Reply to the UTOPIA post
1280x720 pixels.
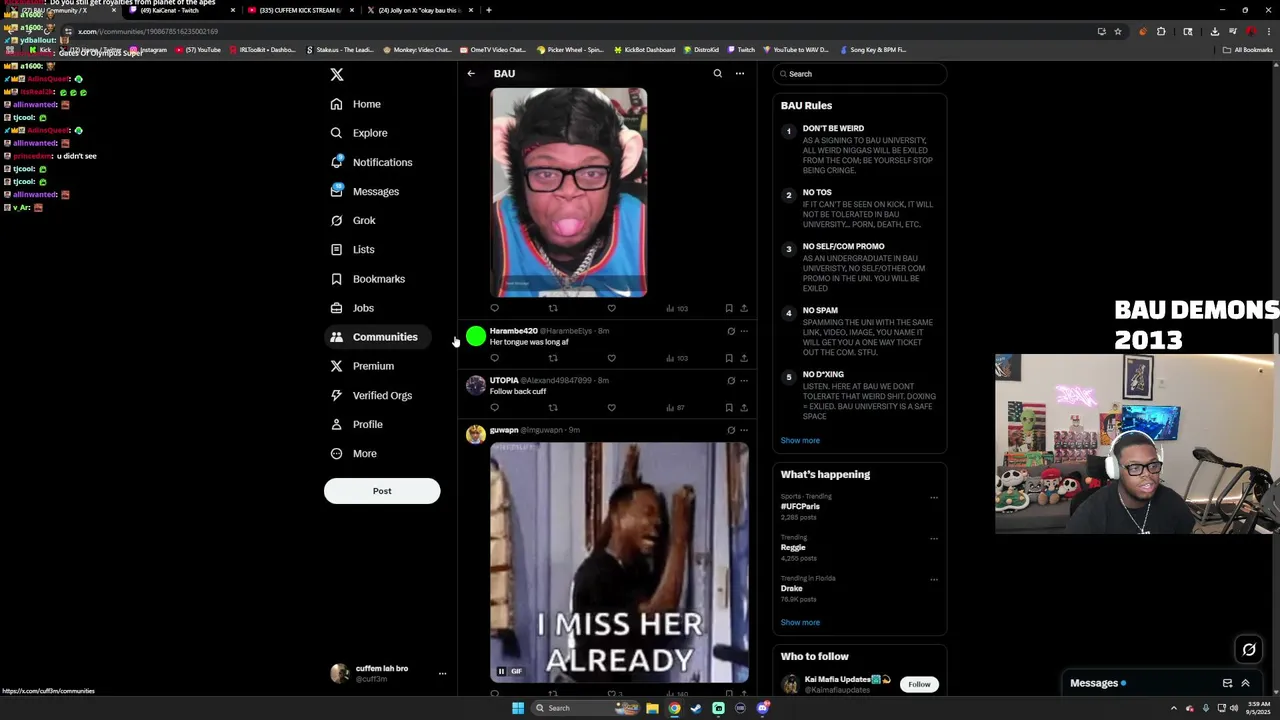[x=494, y=408]
